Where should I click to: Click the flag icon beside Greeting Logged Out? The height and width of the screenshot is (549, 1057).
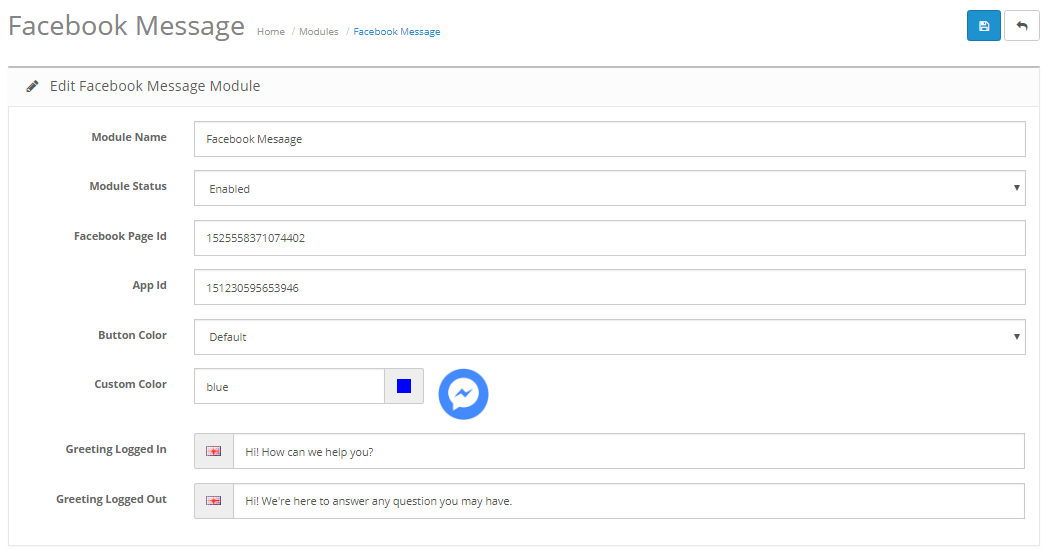pyautogui.click(x=214, y=501)
